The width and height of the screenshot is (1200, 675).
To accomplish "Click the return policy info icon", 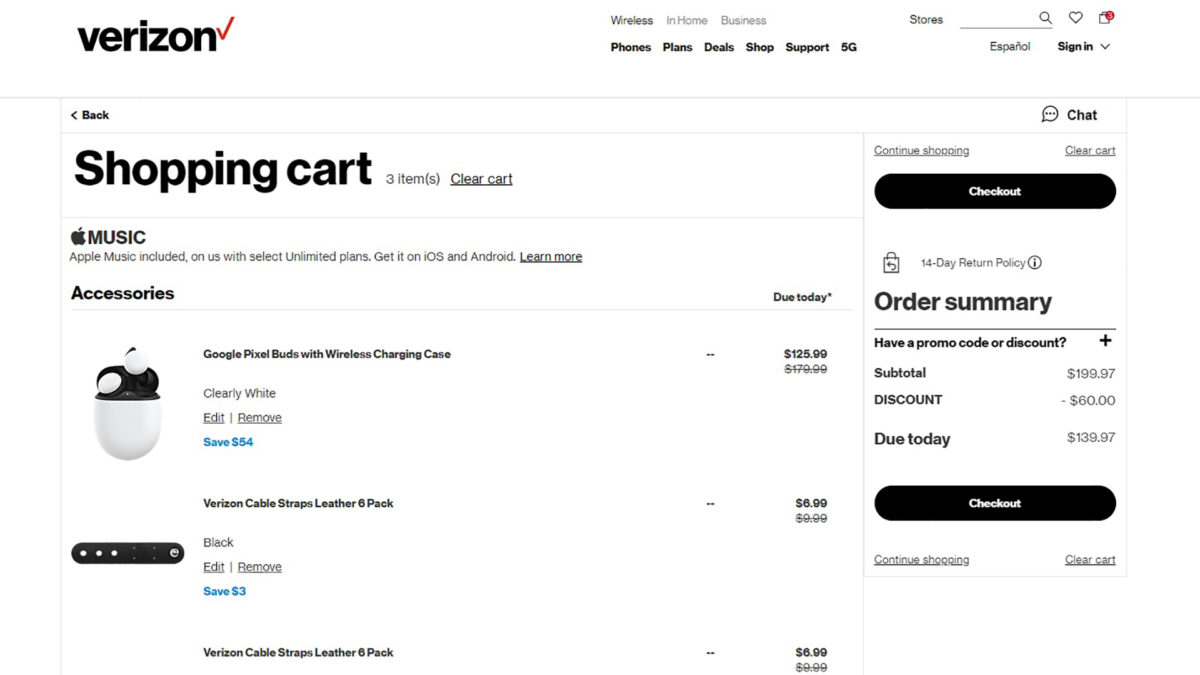I will pyautogui.click(x=1035, y=263).
